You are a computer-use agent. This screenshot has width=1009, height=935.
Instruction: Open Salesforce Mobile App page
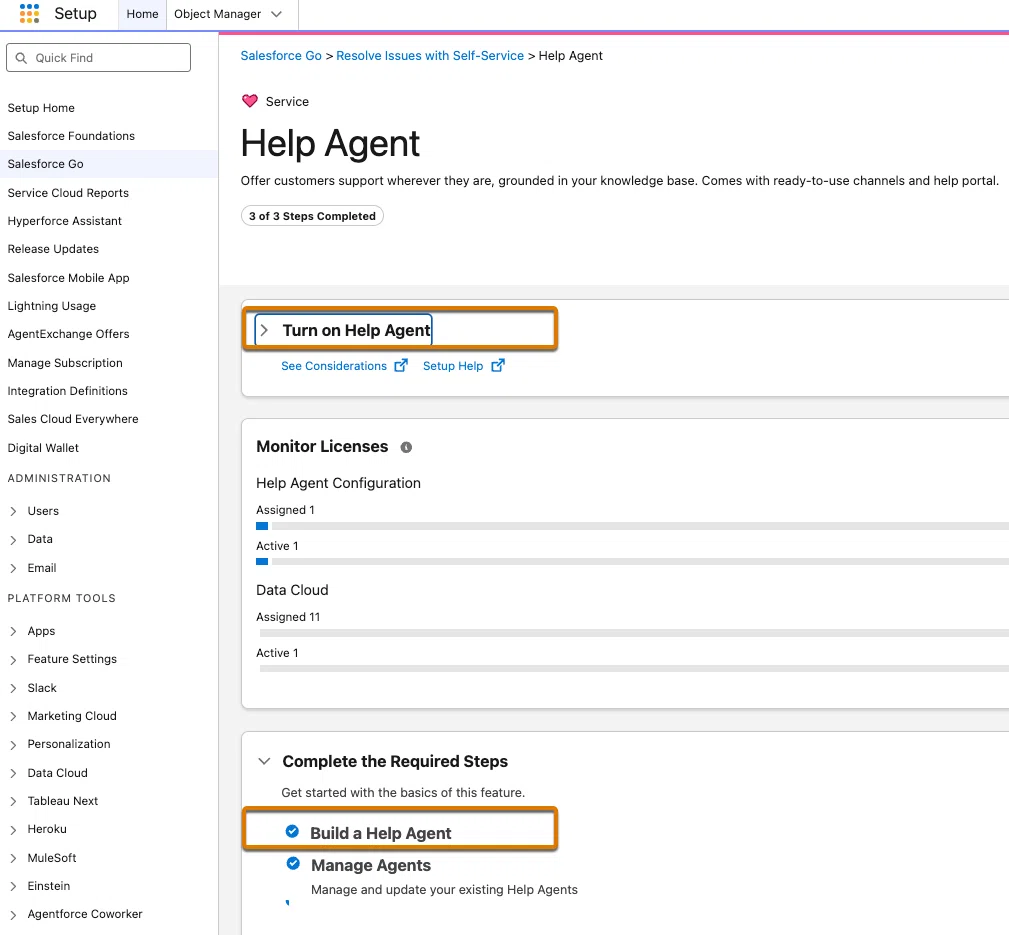pyautogui.click(x=68, y=278)
